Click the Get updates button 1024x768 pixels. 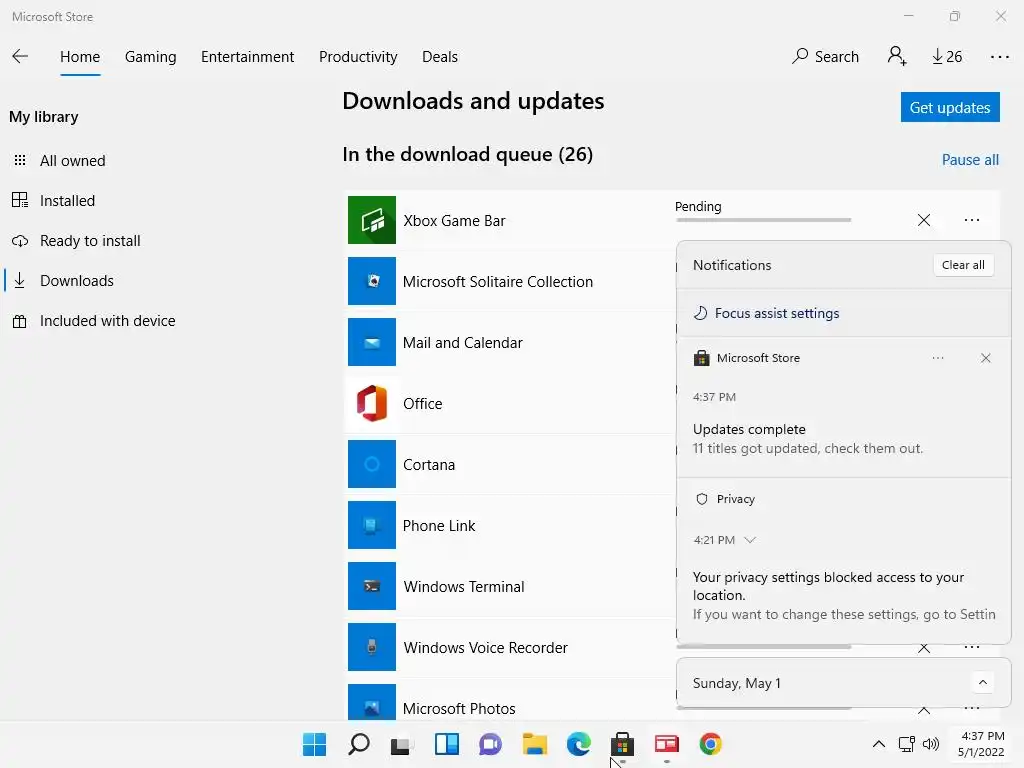[950, 107]
